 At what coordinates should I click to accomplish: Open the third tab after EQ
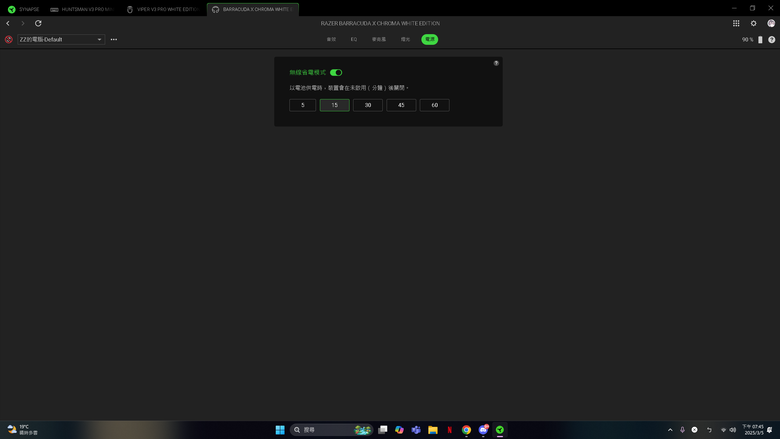pyautogui.click(x=379, y=39)
